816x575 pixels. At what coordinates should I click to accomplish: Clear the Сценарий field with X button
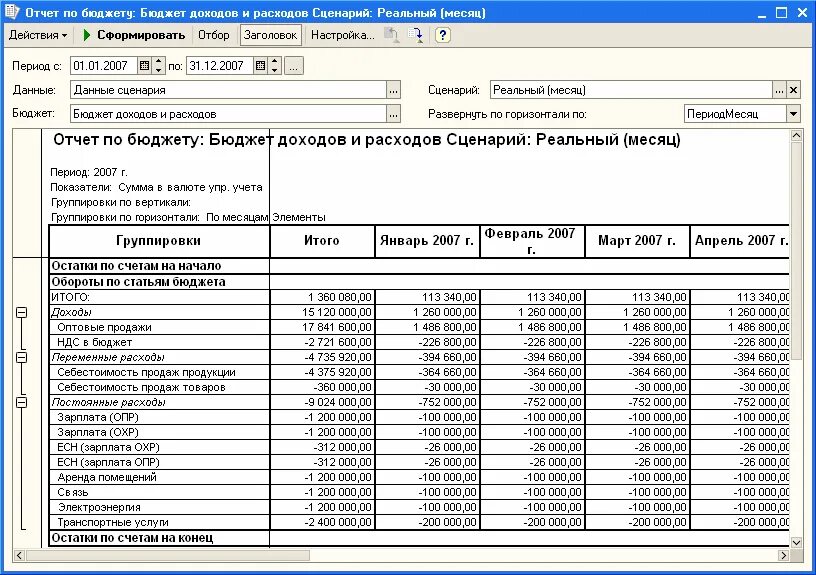793,90
